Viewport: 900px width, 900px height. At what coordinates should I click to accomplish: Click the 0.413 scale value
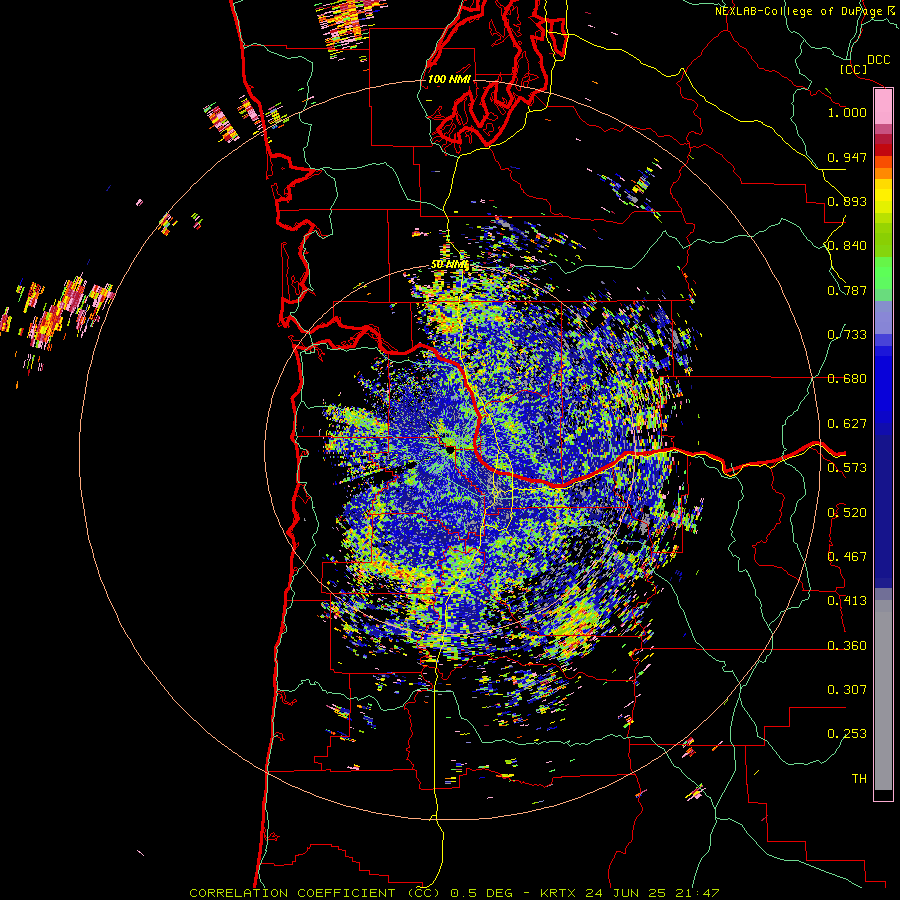[x=847, y=601]
